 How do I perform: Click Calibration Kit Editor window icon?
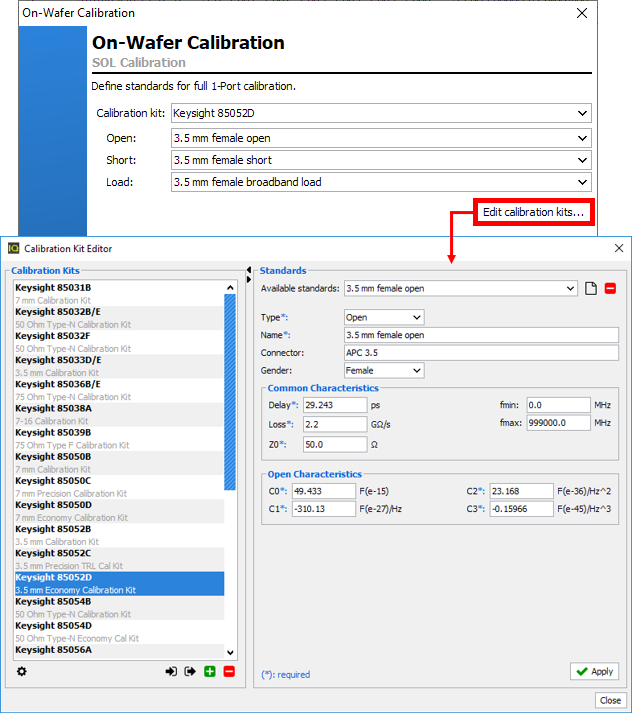pyautogui.click(x=14, y=248)
